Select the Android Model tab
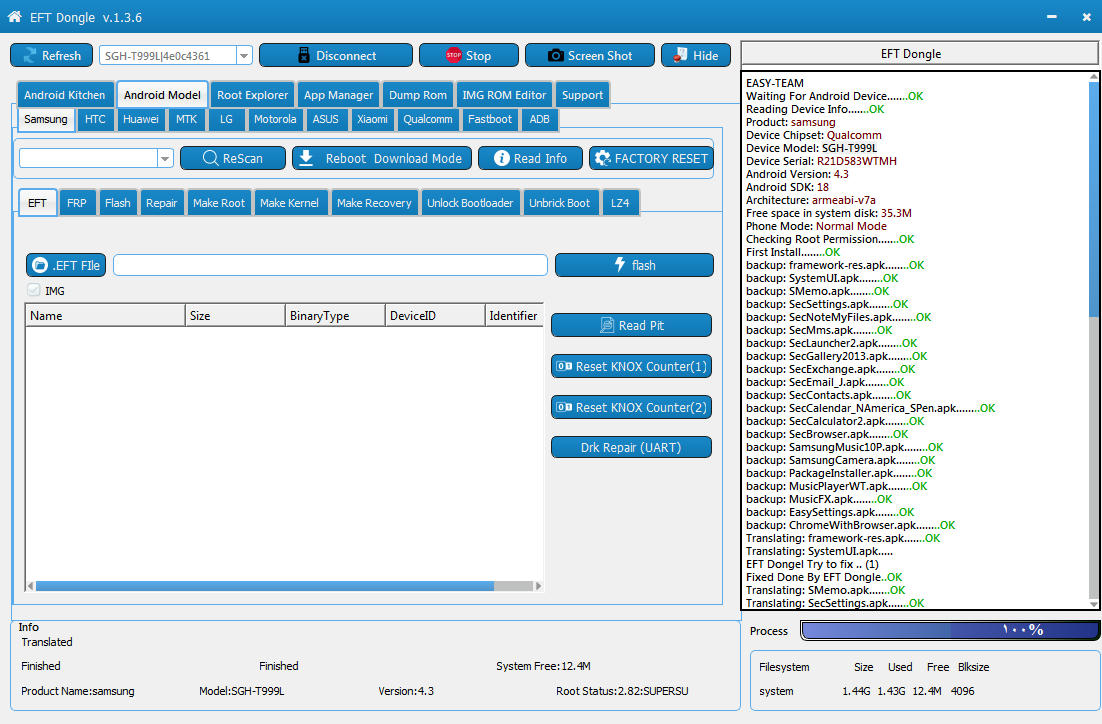1102x724 pixels. (x=162, y=95)
